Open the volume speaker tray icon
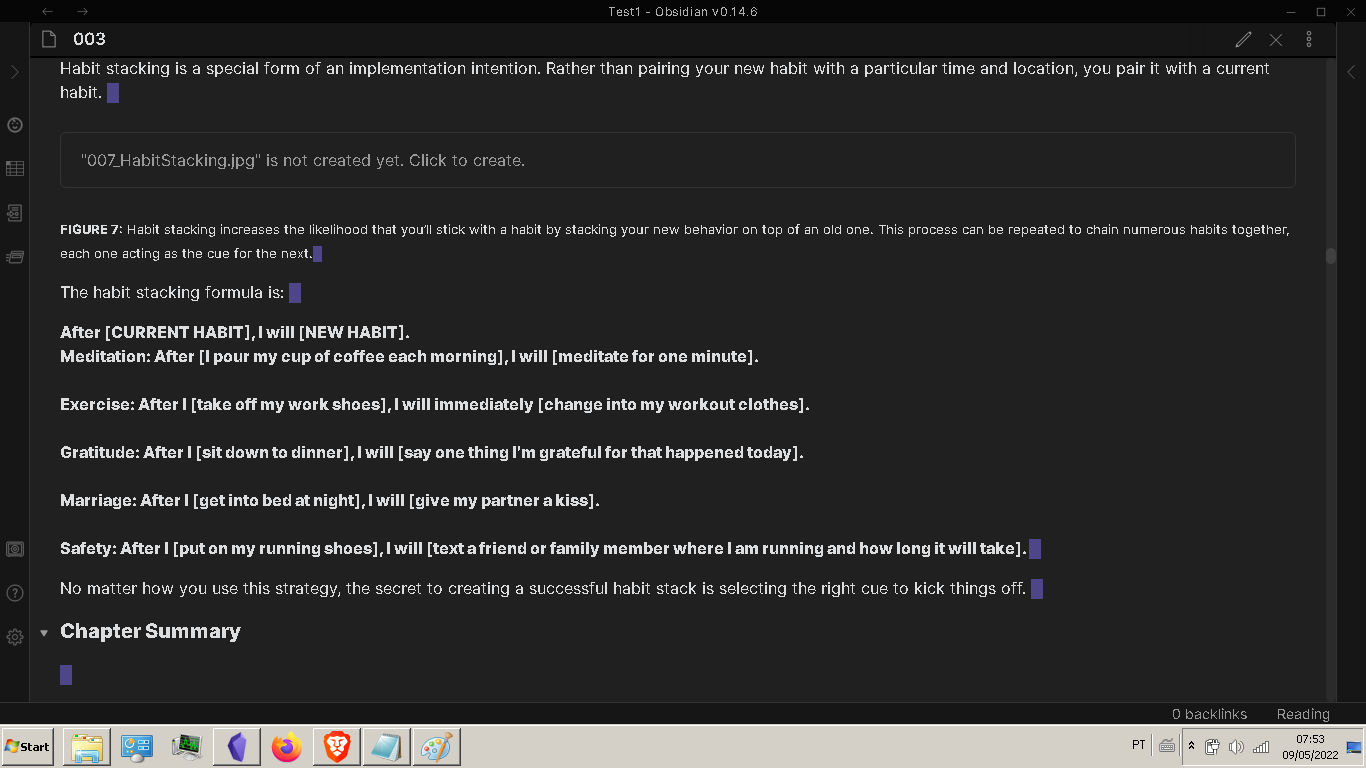The height and width of the screenshot is (768, 1366). [x=1236, y=746]
